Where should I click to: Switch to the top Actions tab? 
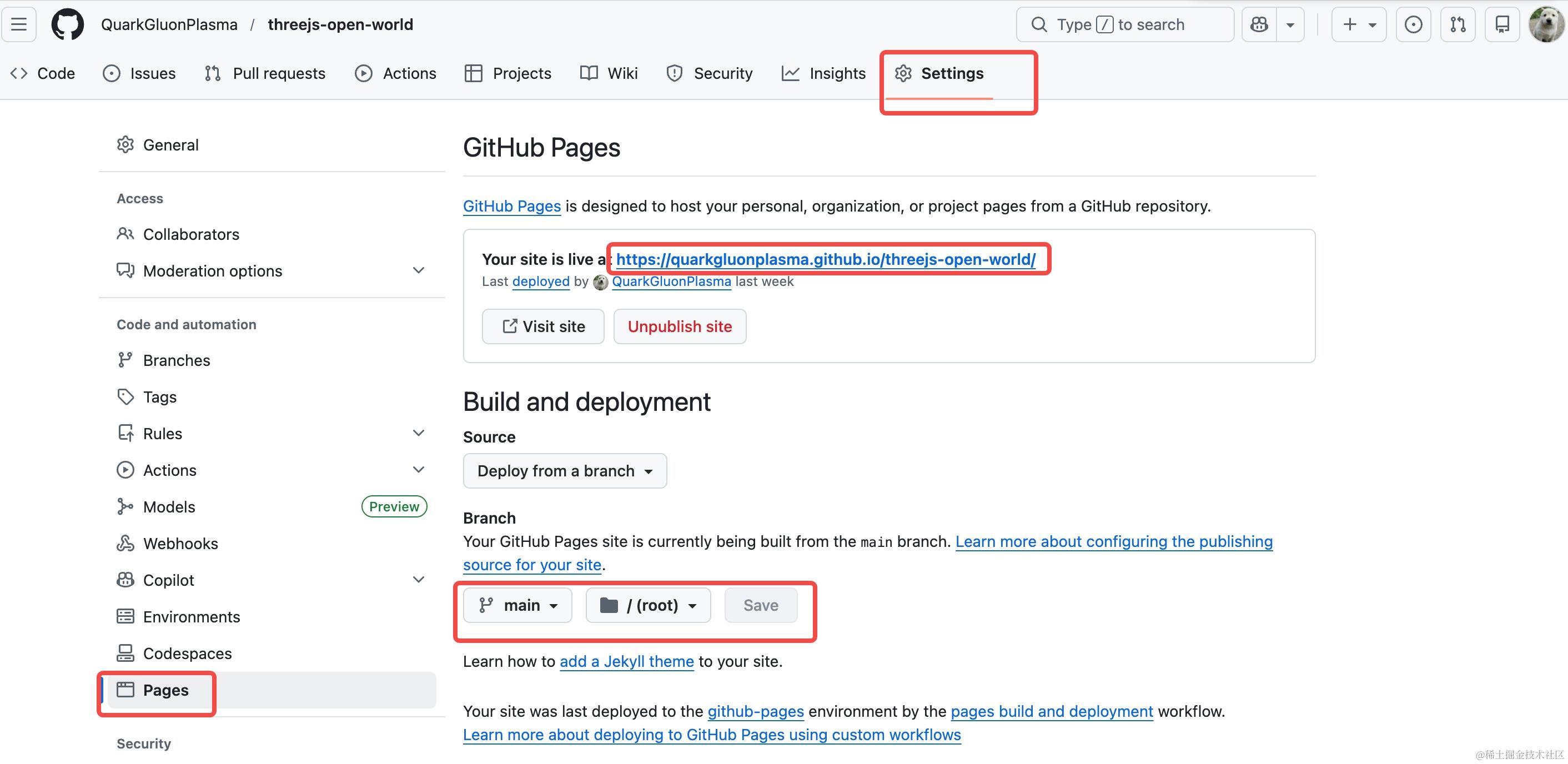[396, 73]
